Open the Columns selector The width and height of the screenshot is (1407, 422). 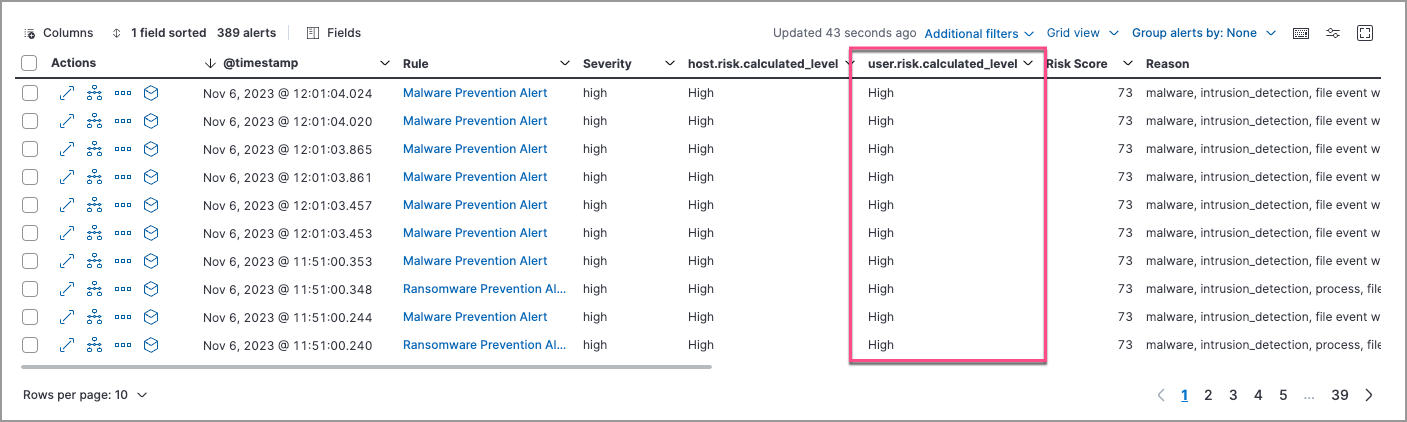click(x=59, y=33)
